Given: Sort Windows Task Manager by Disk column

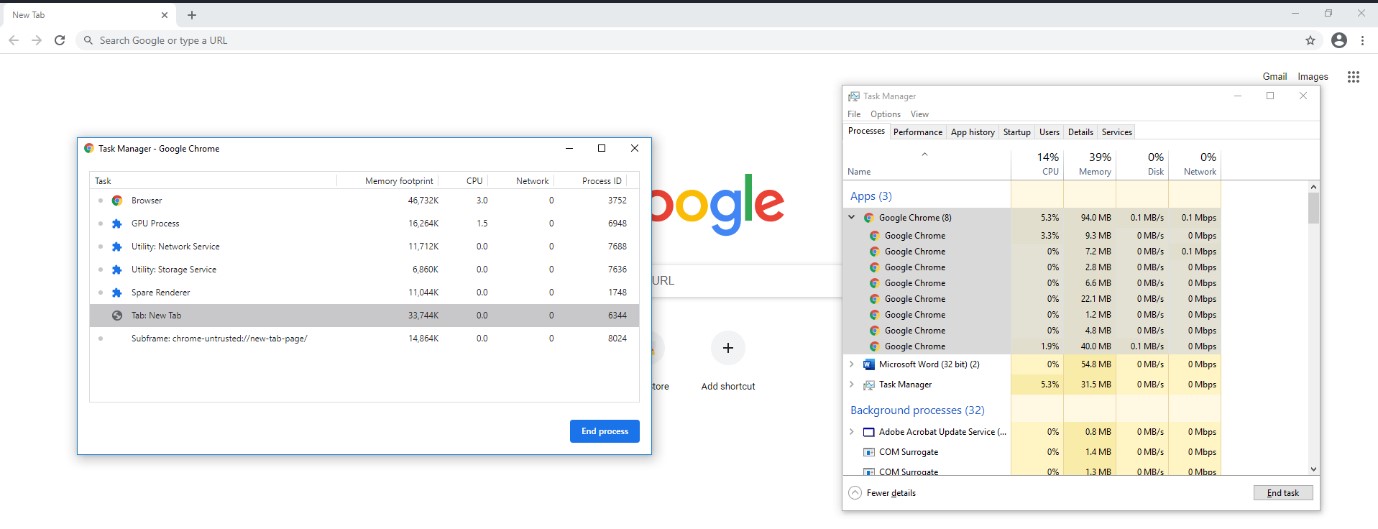Looking at the screenshot, I should tap(1142, 164).
